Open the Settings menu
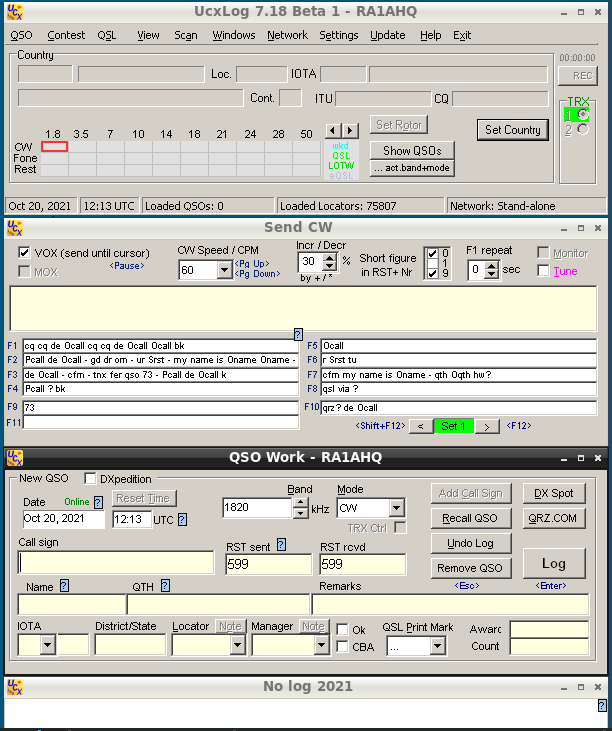Viewport: 612px width, 731px height. 339,35
